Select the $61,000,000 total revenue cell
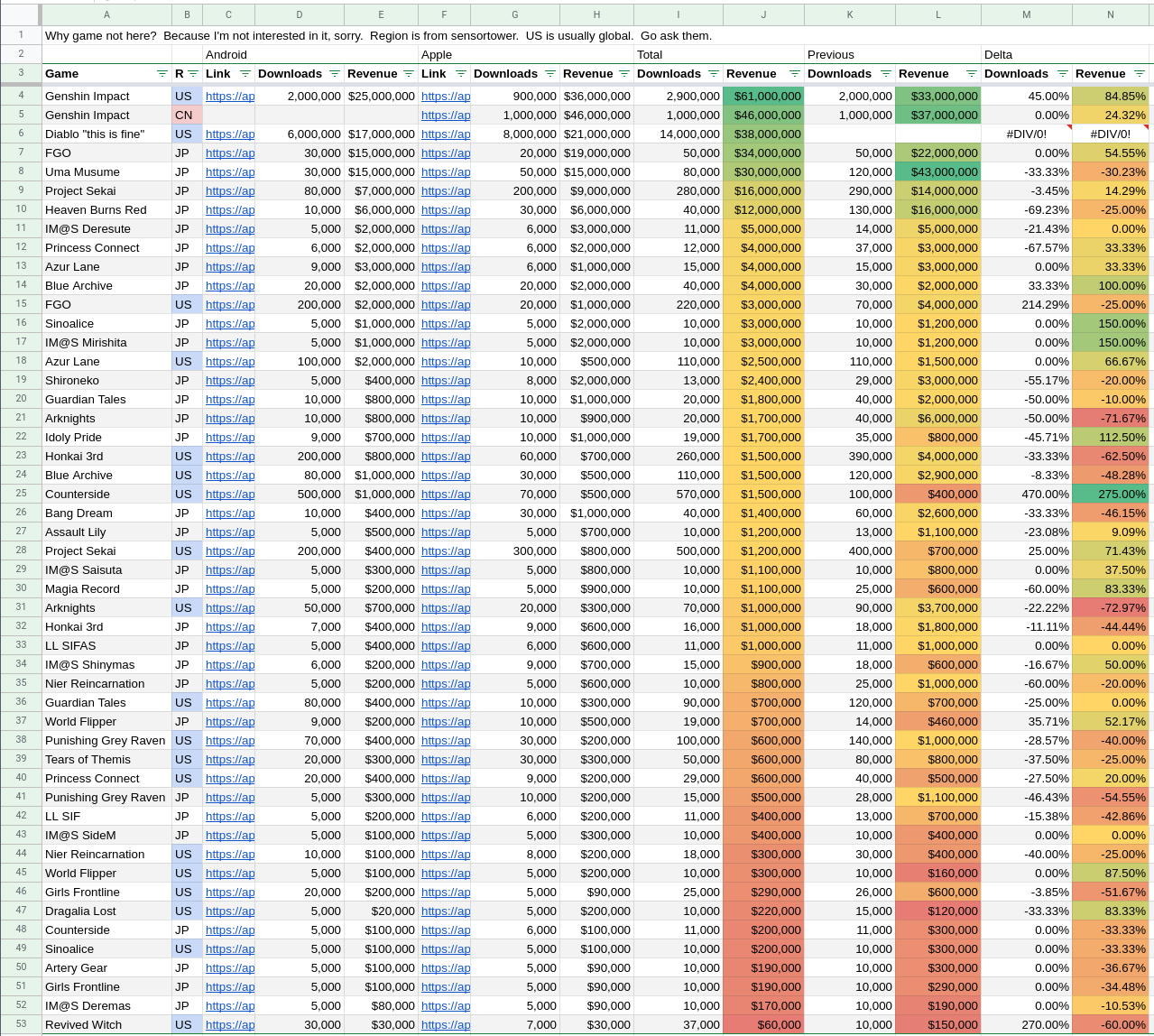This screenshot has width=1154, height=1036. point(763,97)
